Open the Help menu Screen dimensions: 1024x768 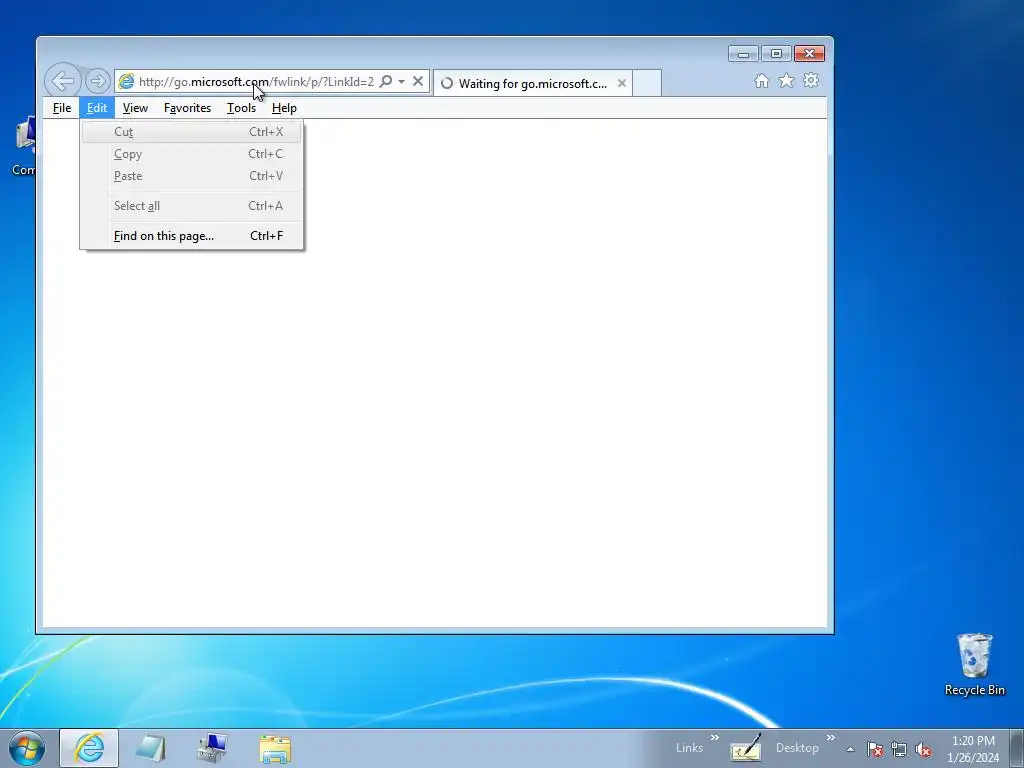click(284, 108)
